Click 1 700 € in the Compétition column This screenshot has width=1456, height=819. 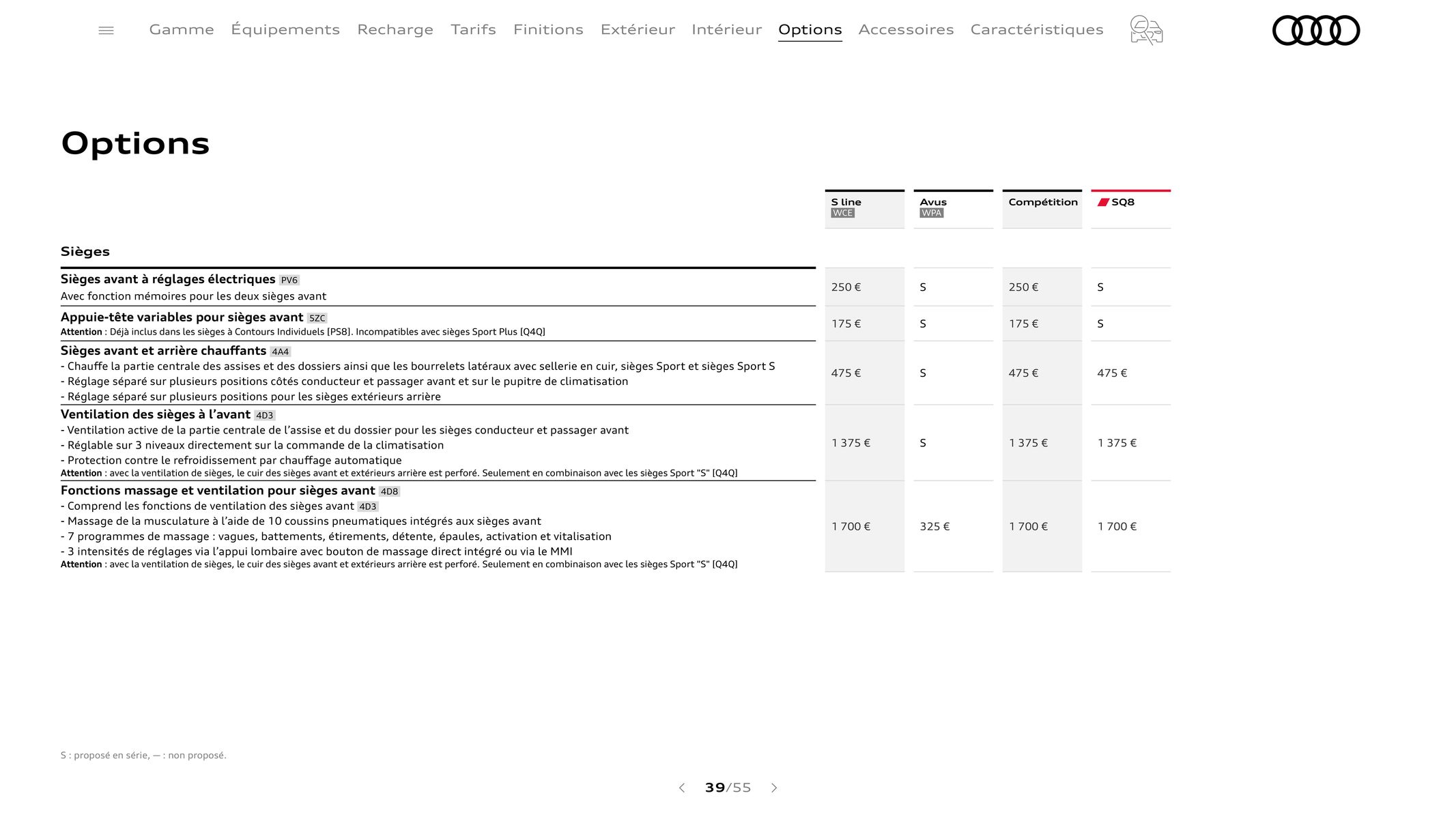pyautogui.click(x=1028, y=527)
